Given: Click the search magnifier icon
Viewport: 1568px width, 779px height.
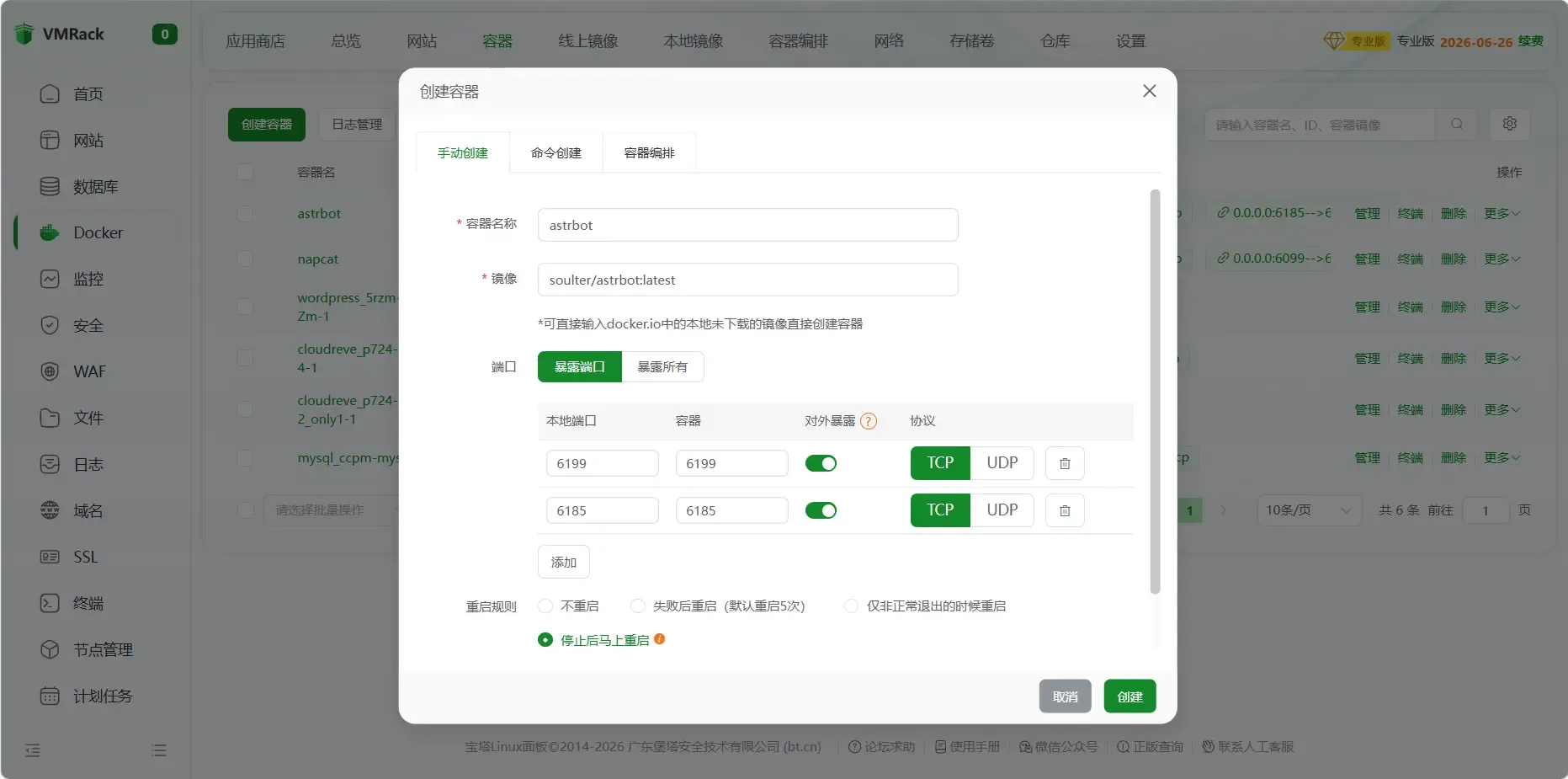Looking at the screenshot, I should (x=1456, y=124).
